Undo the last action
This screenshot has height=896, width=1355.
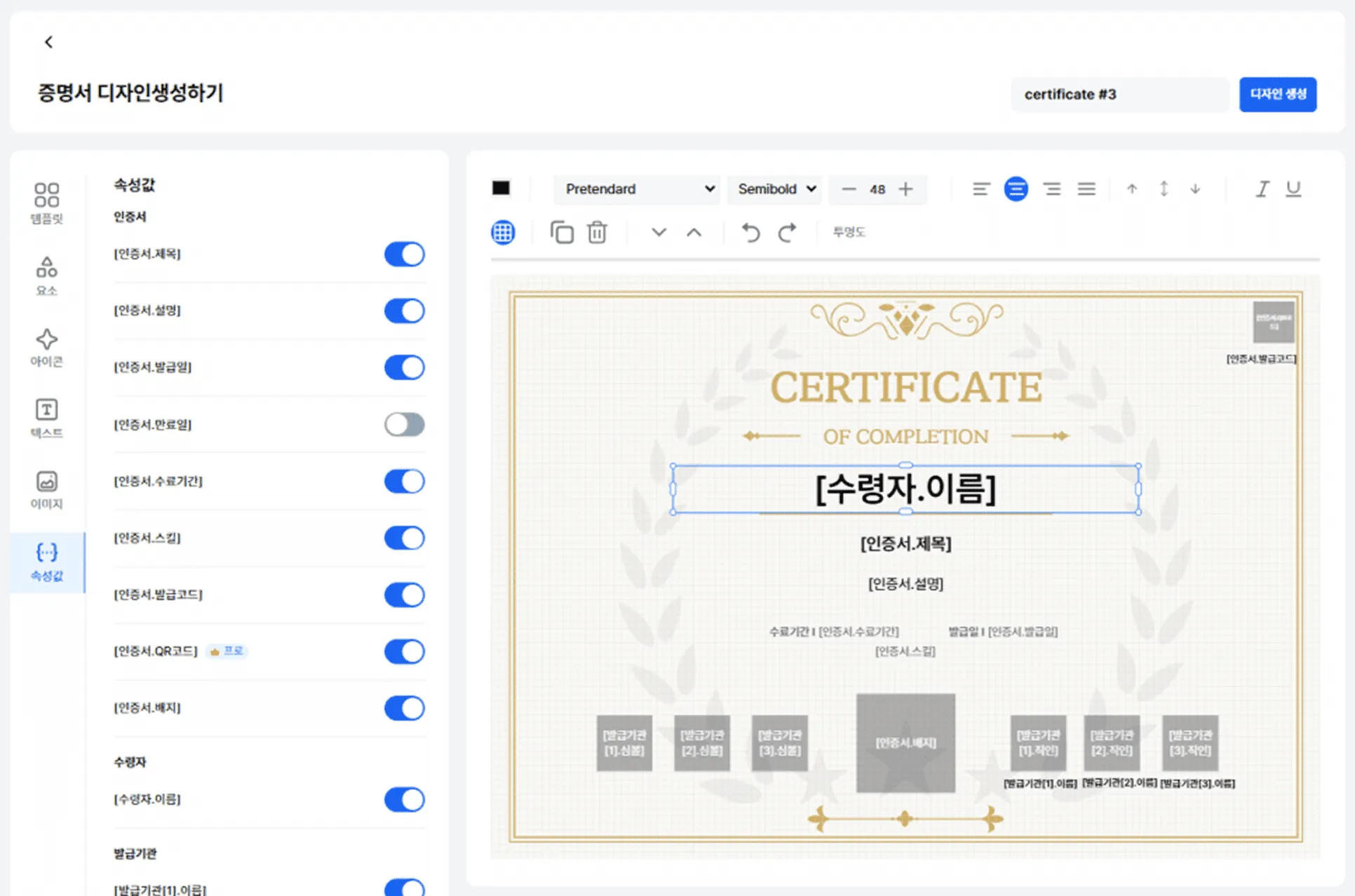751,232
